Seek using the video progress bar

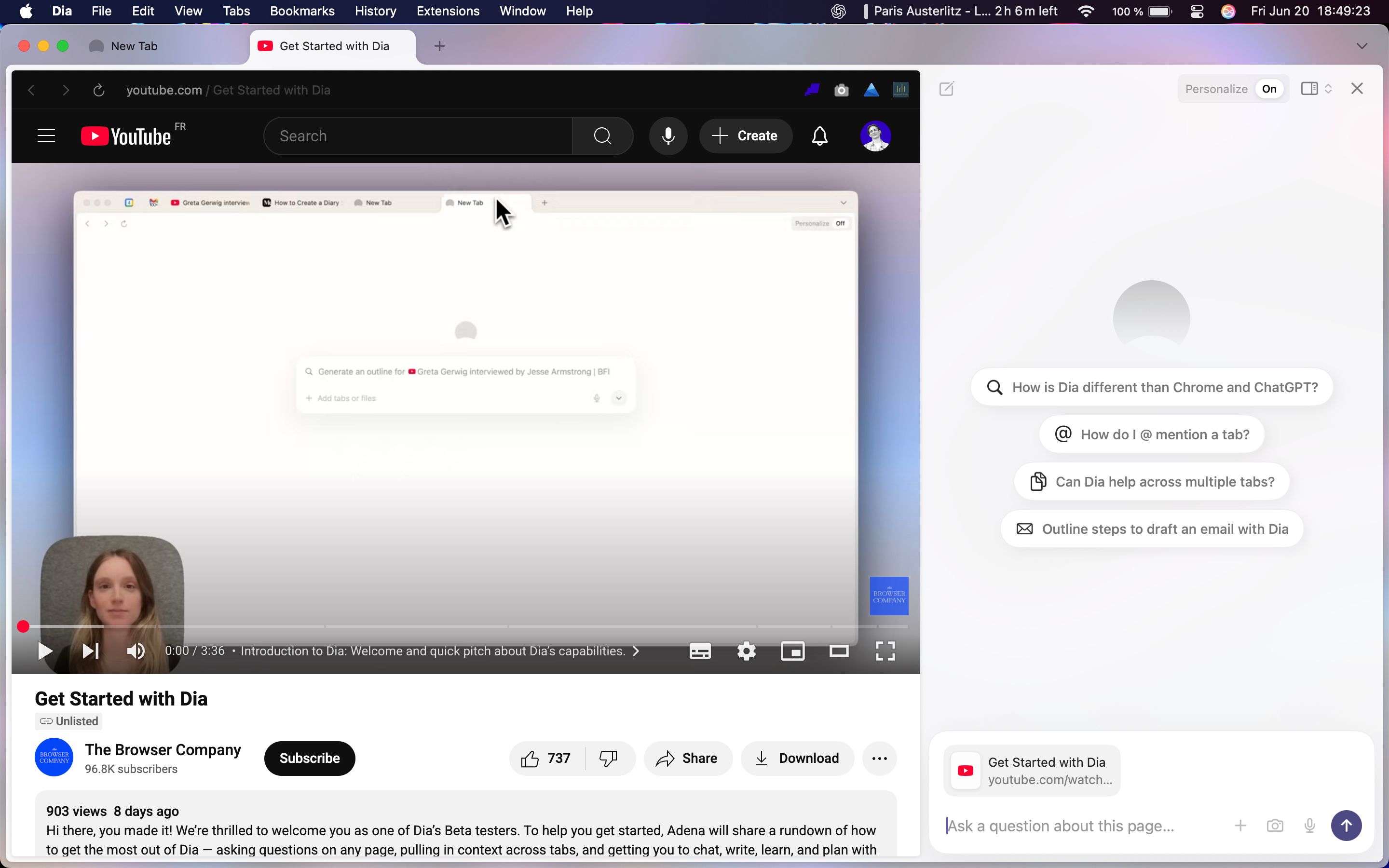click(465, 626)
